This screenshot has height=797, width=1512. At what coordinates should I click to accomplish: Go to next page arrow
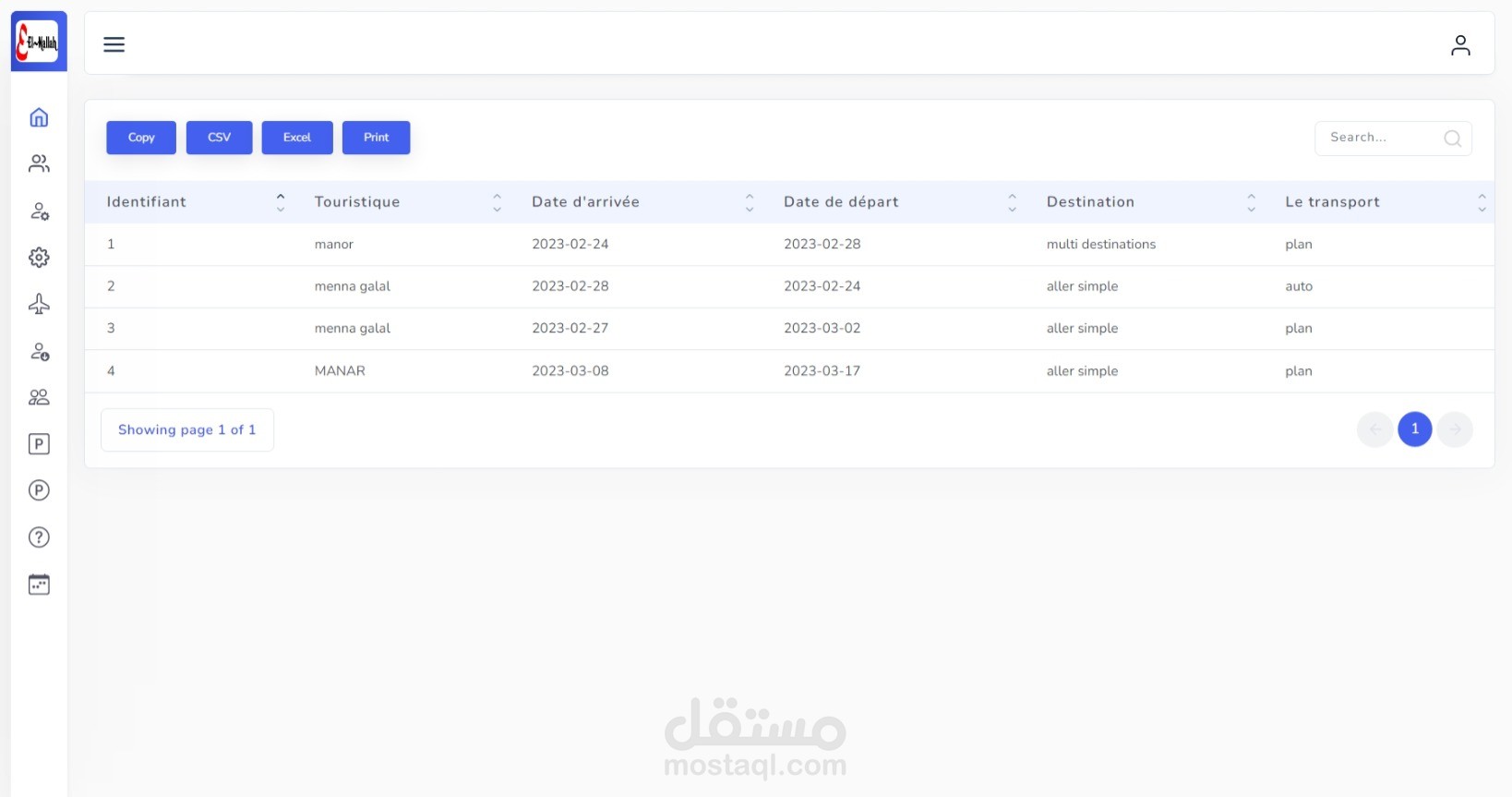point(1455,429)
